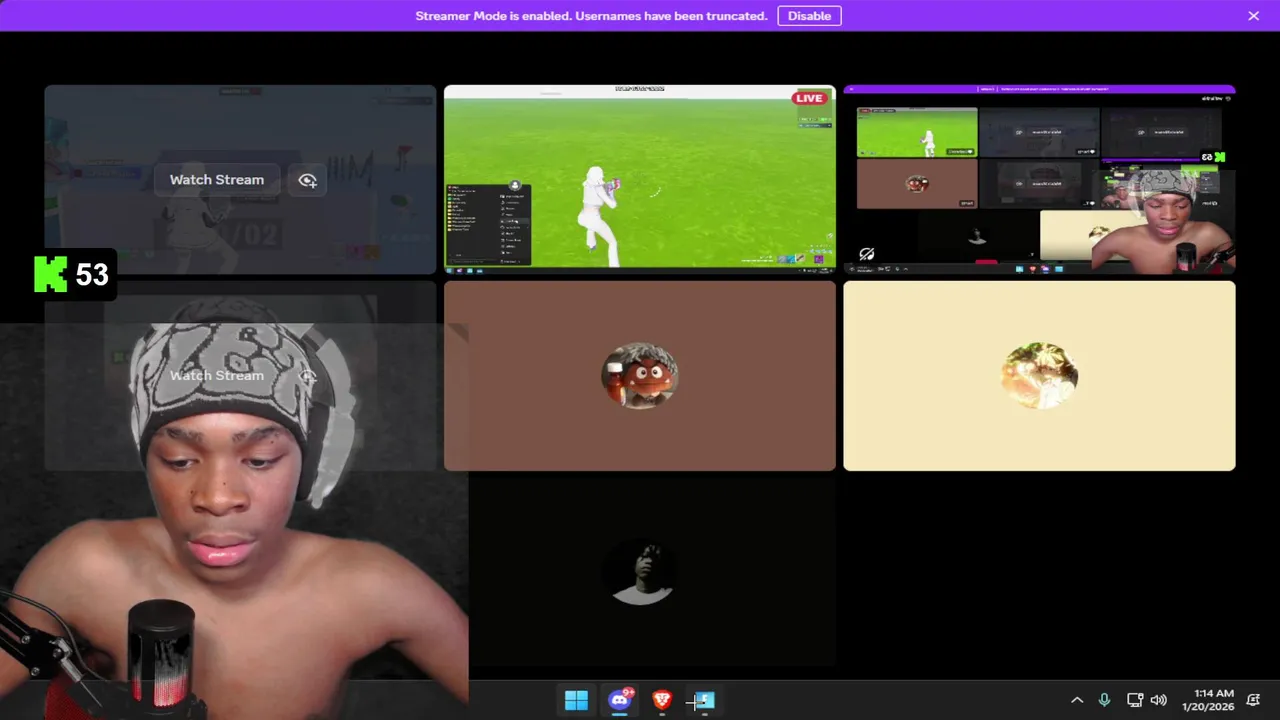Open volume control from the speaker icon
Image resolution: width=1280 pixels, height=720 pixels.
(1159, 700)
